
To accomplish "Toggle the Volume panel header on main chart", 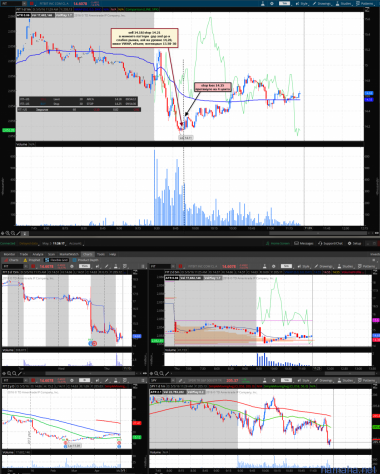I will pos(22,144).
